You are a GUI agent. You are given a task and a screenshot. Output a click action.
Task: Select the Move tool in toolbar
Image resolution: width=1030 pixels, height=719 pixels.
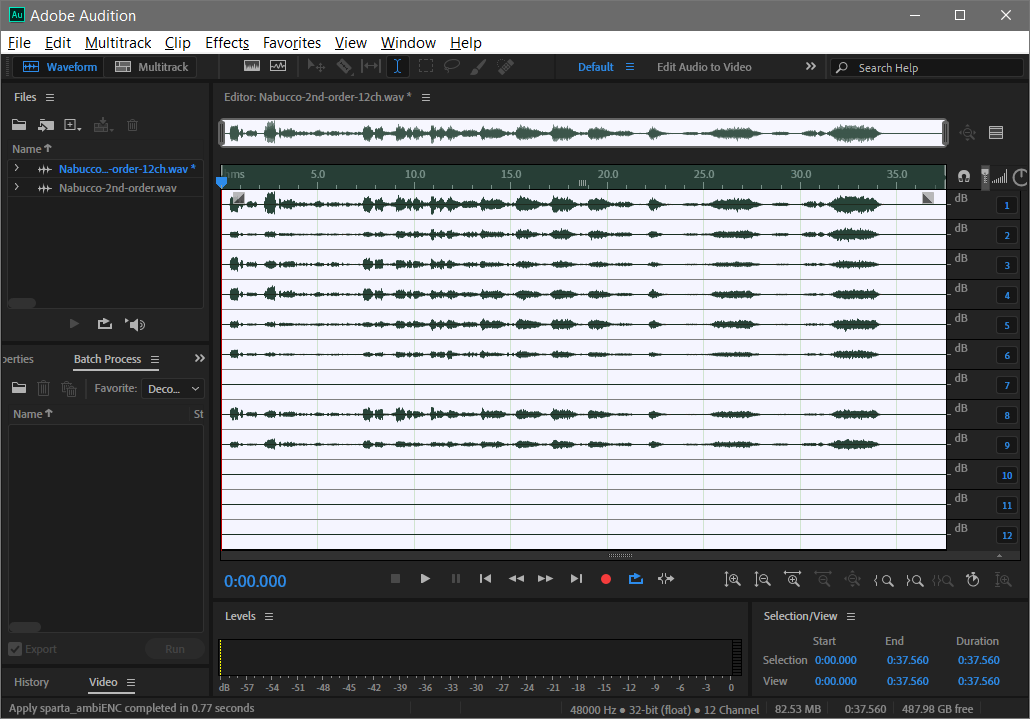(x=316, y=66)
